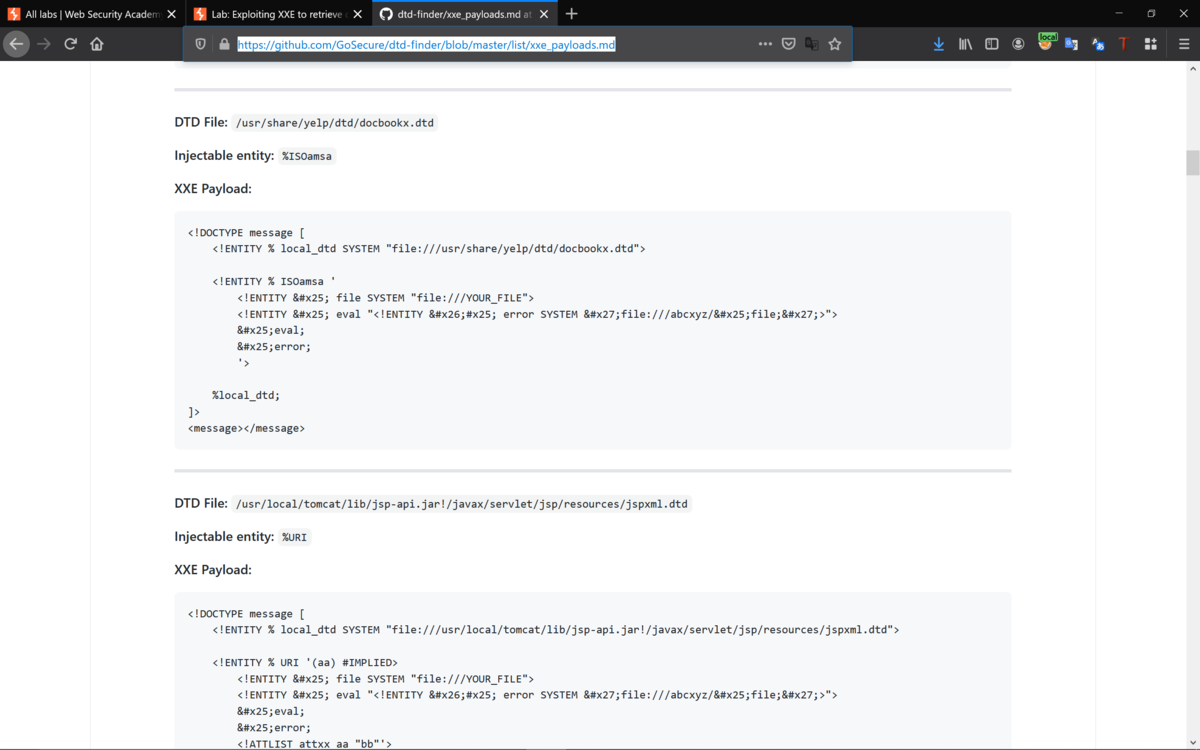
Task: Open Firefox account icon
Action: (1018, 44)
